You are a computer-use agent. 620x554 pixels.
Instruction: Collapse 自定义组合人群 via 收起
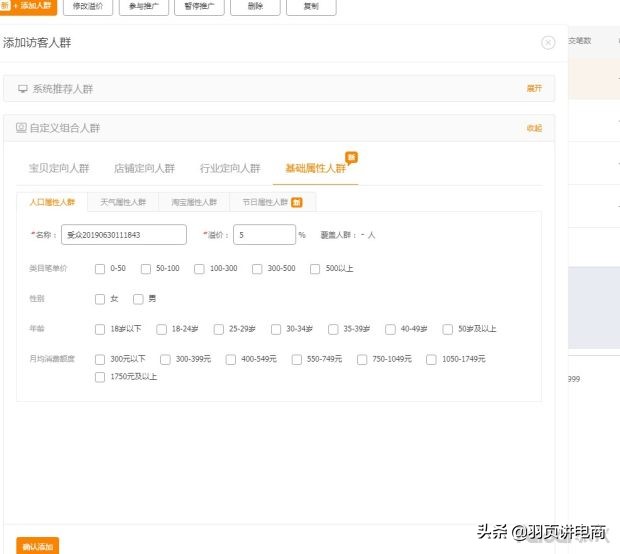click(534, 128)
